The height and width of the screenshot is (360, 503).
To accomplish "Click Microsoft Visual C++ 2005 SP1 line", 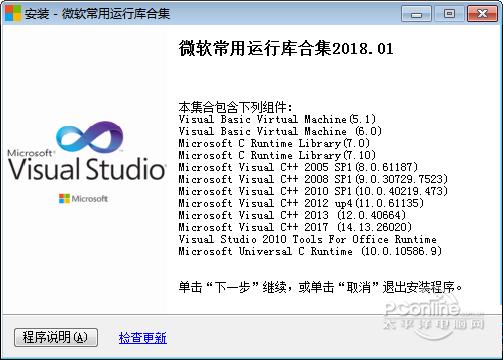I will point(298,167).
